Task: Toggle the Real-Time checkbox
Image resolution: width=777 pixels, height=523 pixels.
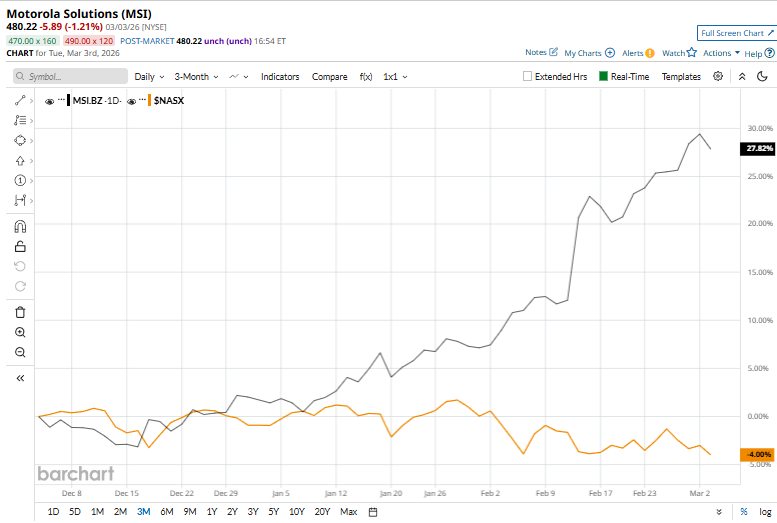Action: click(604, 76)
